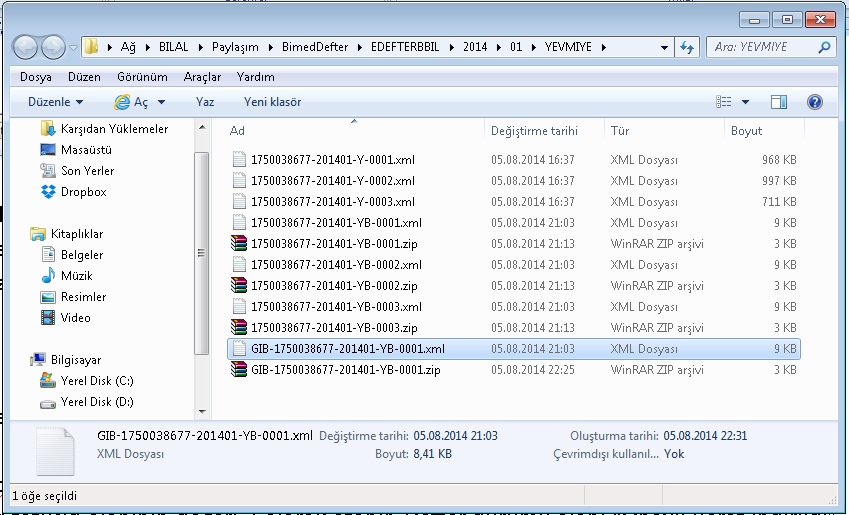The width and height of the screenshot is (849, 515).
Task: Click the Yaz toolbar button
Action: pyautogui.click(x=205, y=102)
